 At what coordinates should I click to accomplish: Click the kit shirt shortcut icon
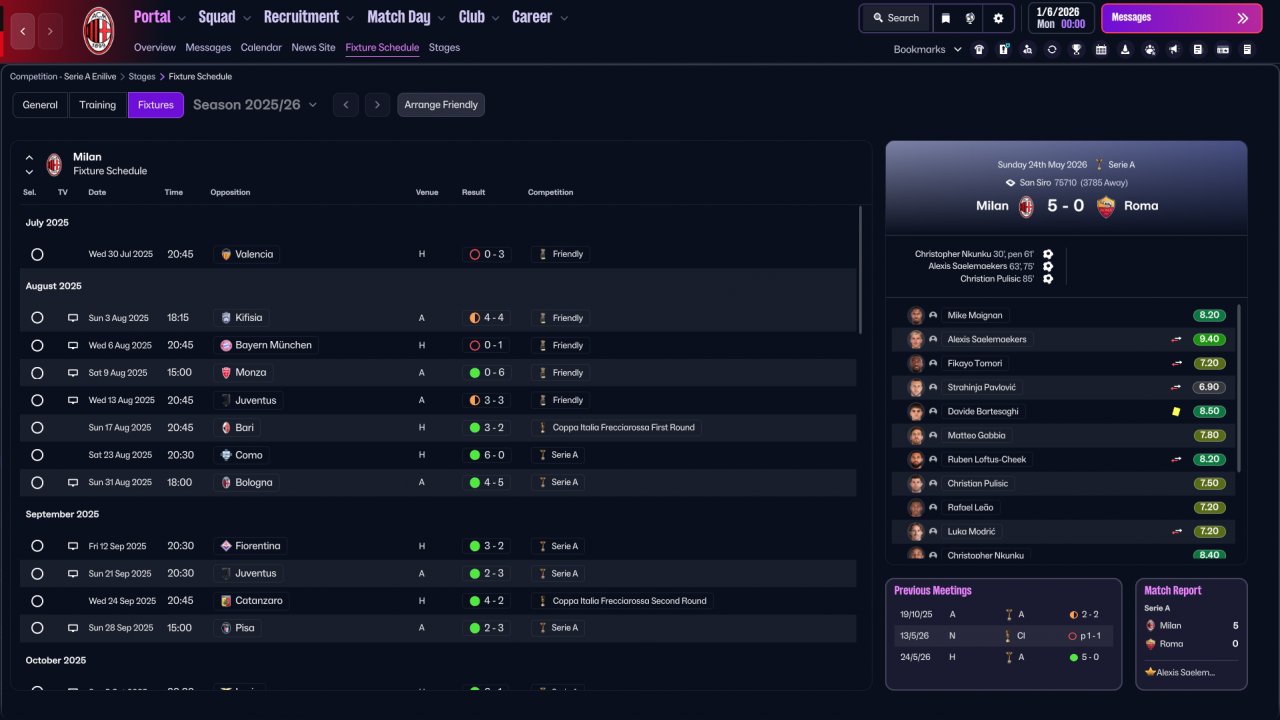[x=979, y=49]
